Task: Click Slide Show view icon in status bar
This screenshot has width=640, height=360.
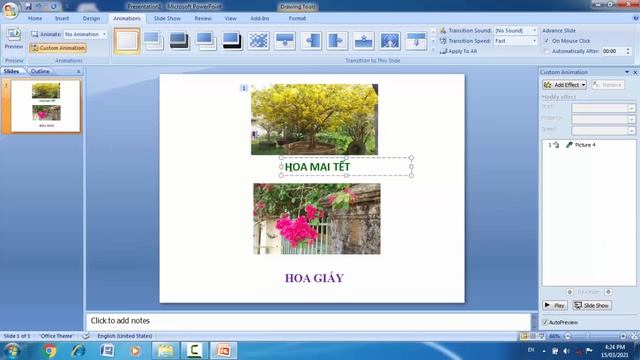Action: 542,336
